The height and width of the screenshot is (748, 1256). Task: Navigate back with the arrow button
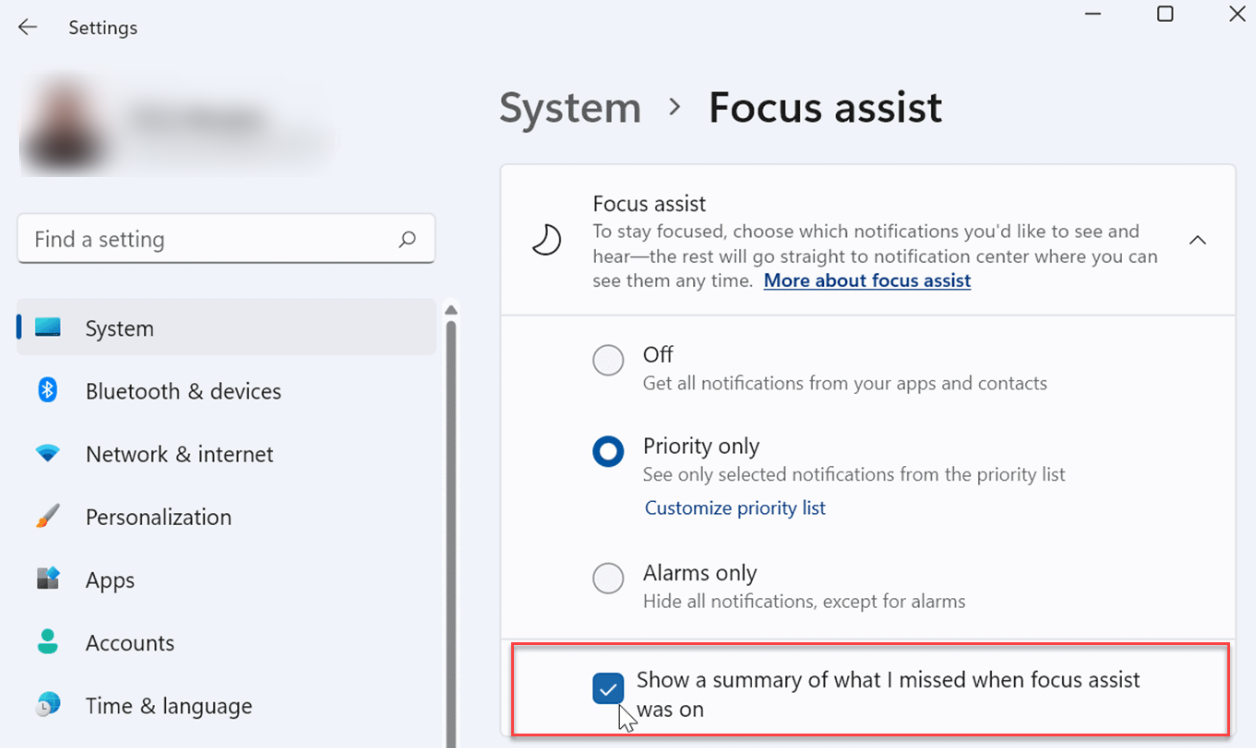point(27,27)
